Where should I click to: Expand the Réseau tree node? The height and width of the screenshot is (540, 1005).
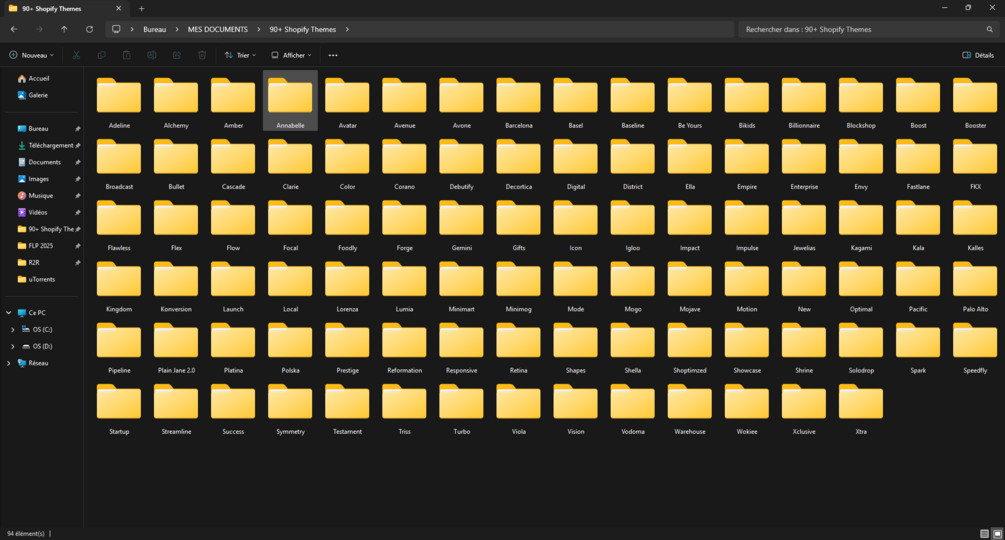click(x=8, y=363)
